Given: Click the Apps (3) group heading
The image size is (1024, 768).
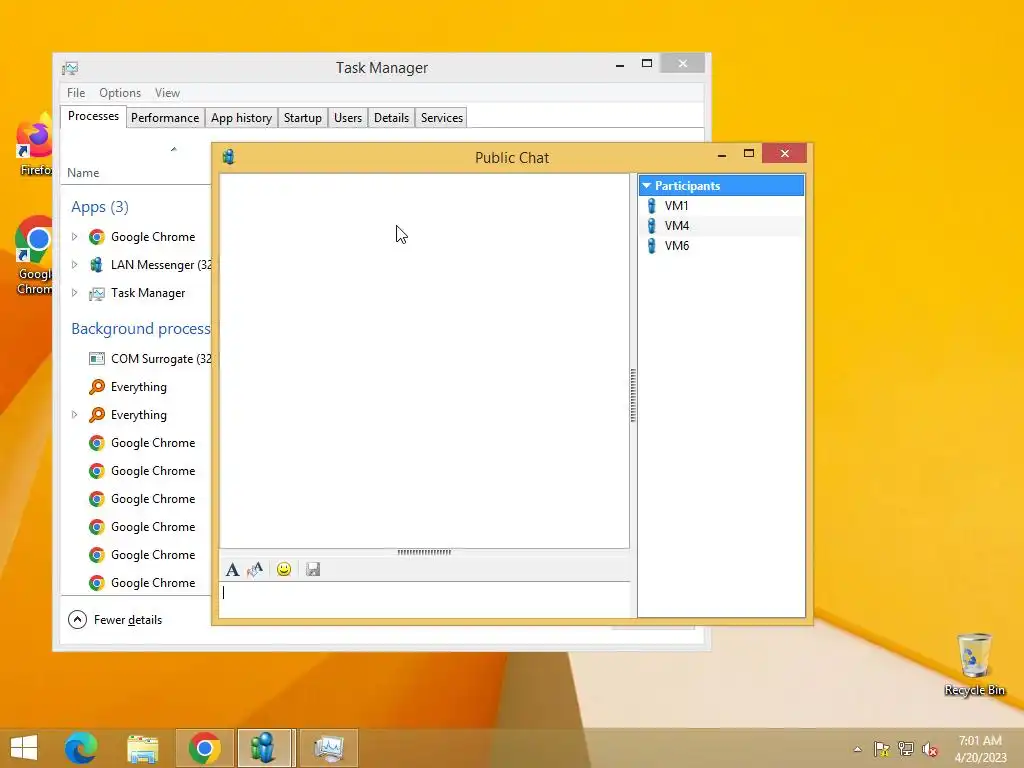Looking at the screenshot, I should 100,207.
